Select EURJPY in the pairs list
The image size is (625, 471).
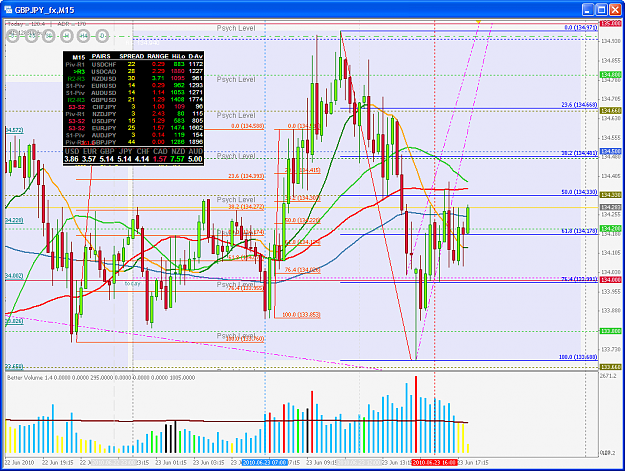click(104, 128)
